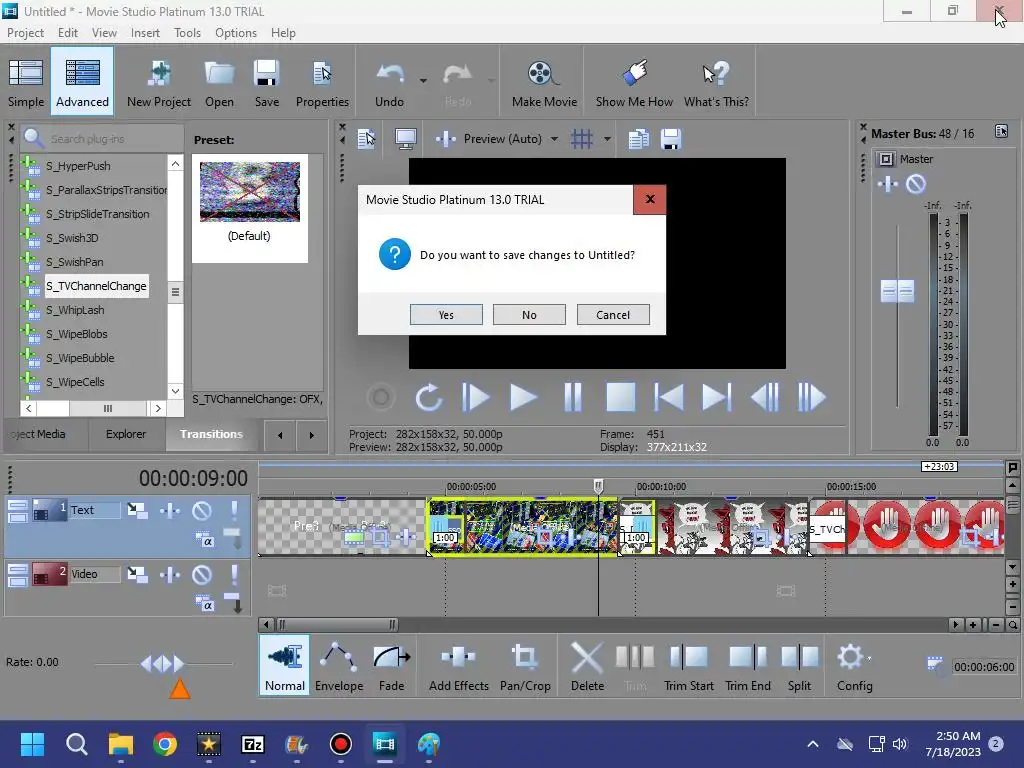1024x768 pixels.
Task: Click Trim End icon
Action: pyautogui.click(x=748, y=666)
